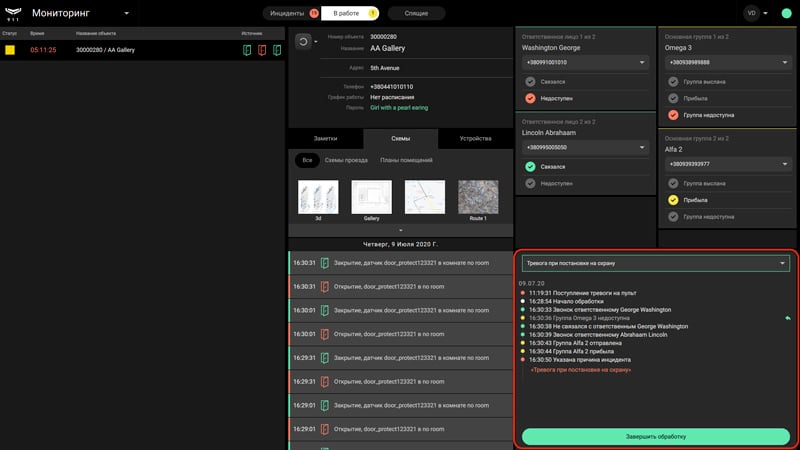Click the Источник column header
Viewport: 800px width, 450px height.
click(x=252, y=33)
